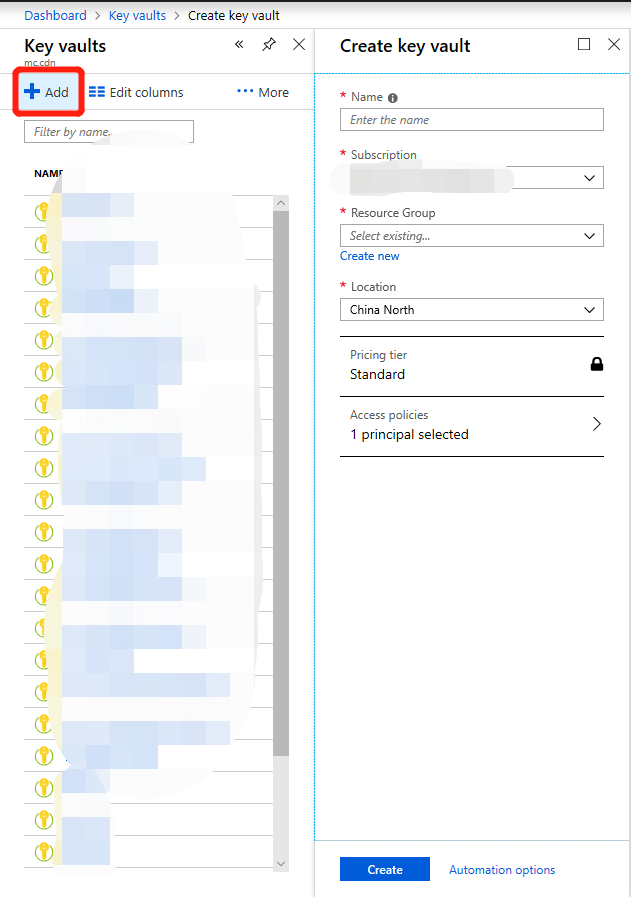The width and height of the screenshot is (631, 897).
Task: Click the Pricing tier lock icon
Action: pyautogui.click(x=597, y=365)
